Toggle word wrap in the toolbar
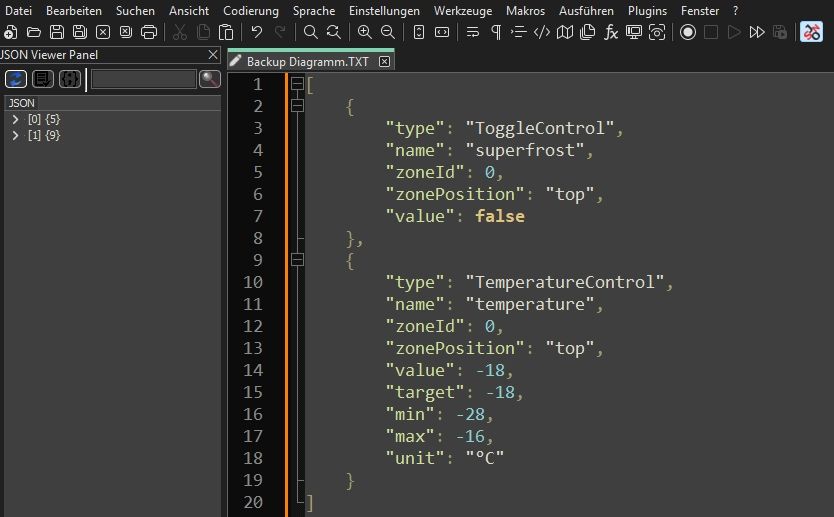This screenshot has width=834, height=517. pos(473,32)
